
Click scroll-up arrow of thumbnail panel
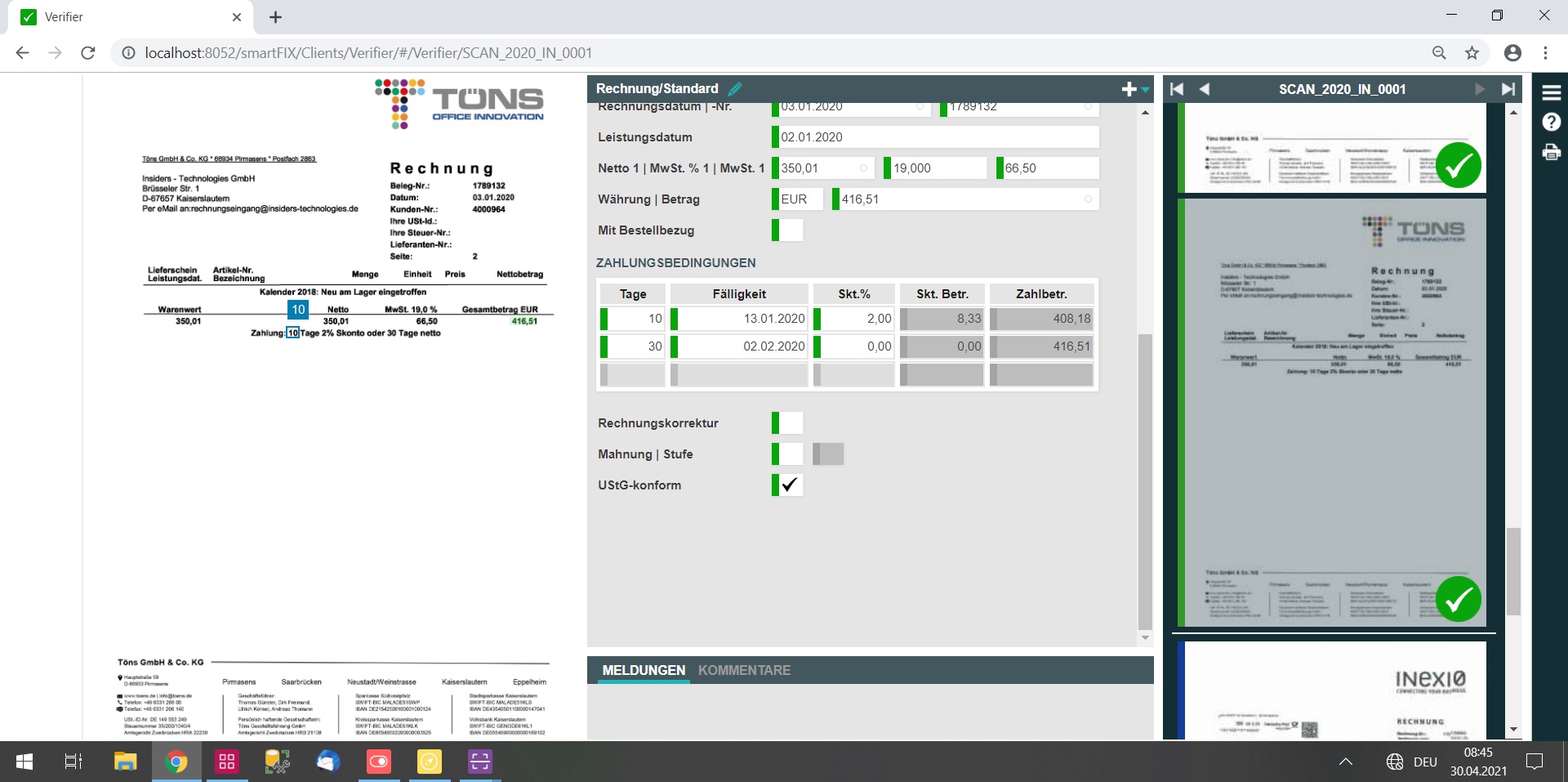coord(1513,112)
